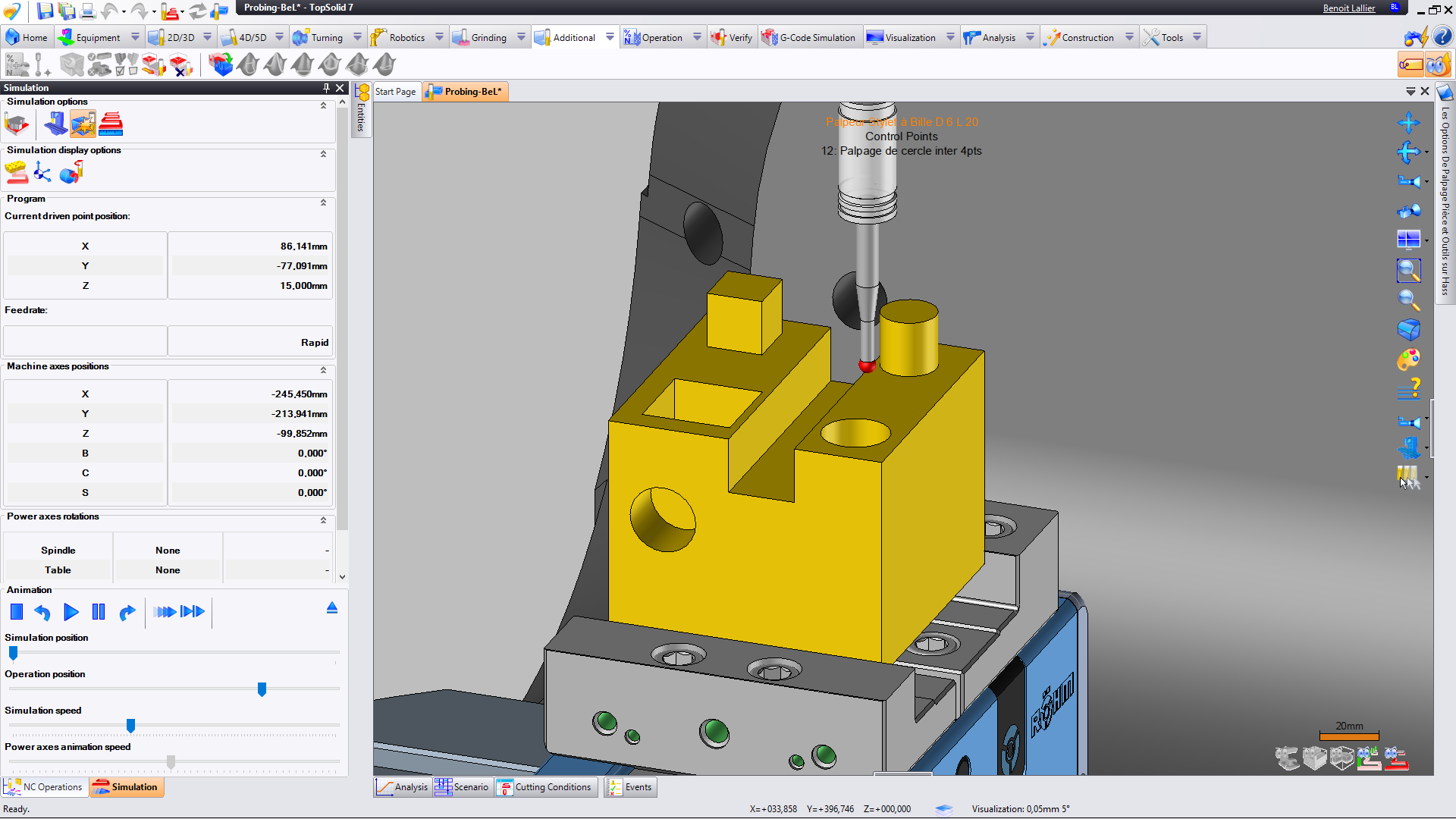
Task: Open the material removal simulation option
Action: 17,124
